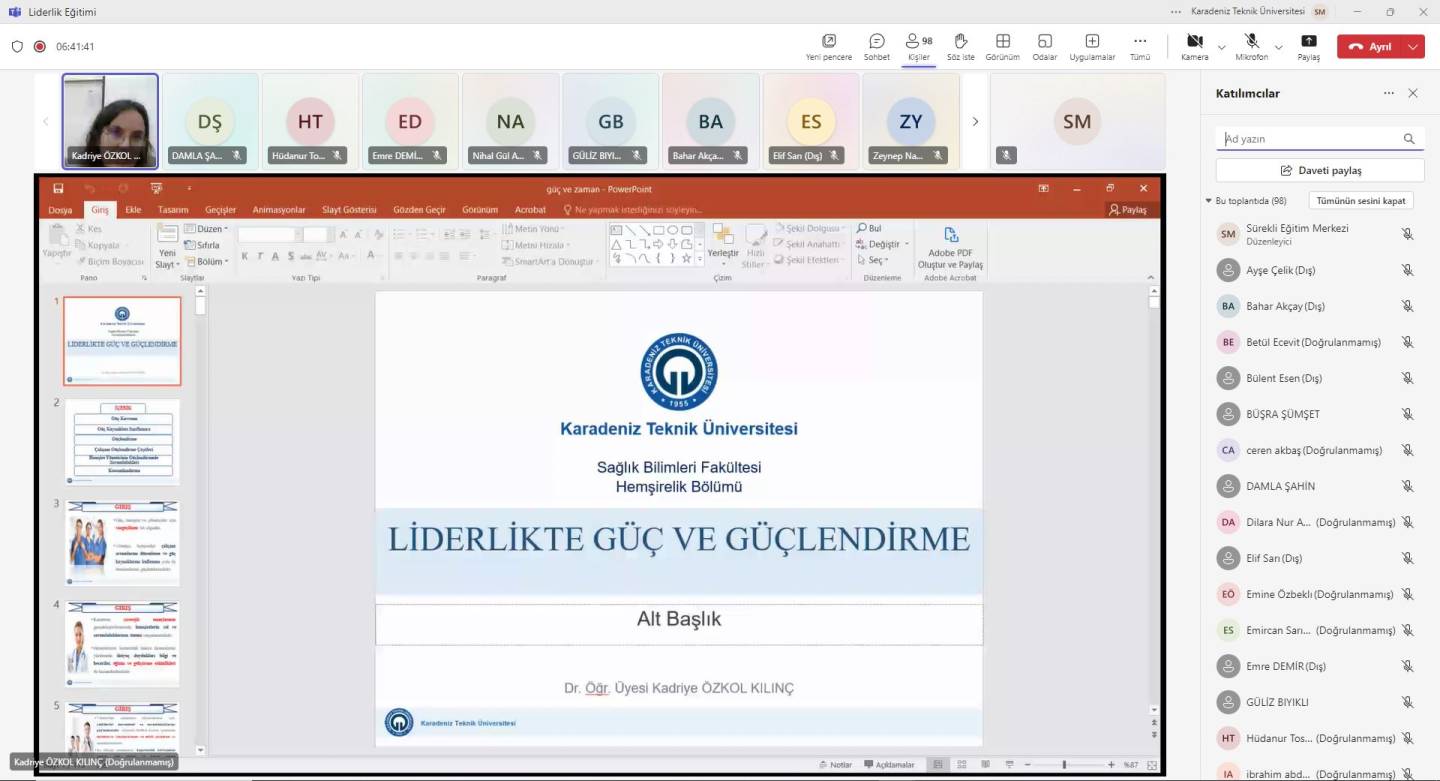
Task: Open Slayt Gösterisi tab in PowerPoint
Action: [349, 210]
